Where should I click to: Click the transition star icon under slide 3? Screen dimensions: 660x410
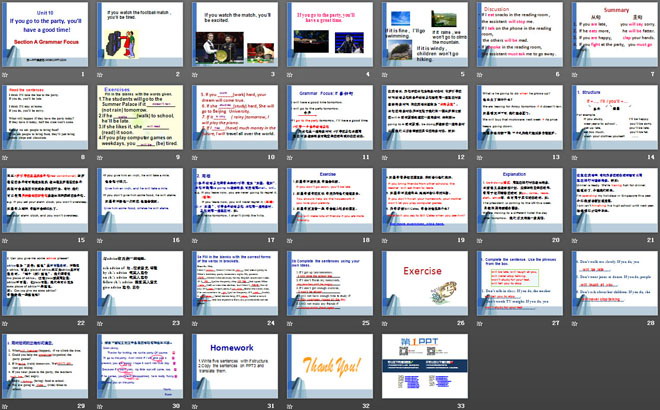(195, 75)
